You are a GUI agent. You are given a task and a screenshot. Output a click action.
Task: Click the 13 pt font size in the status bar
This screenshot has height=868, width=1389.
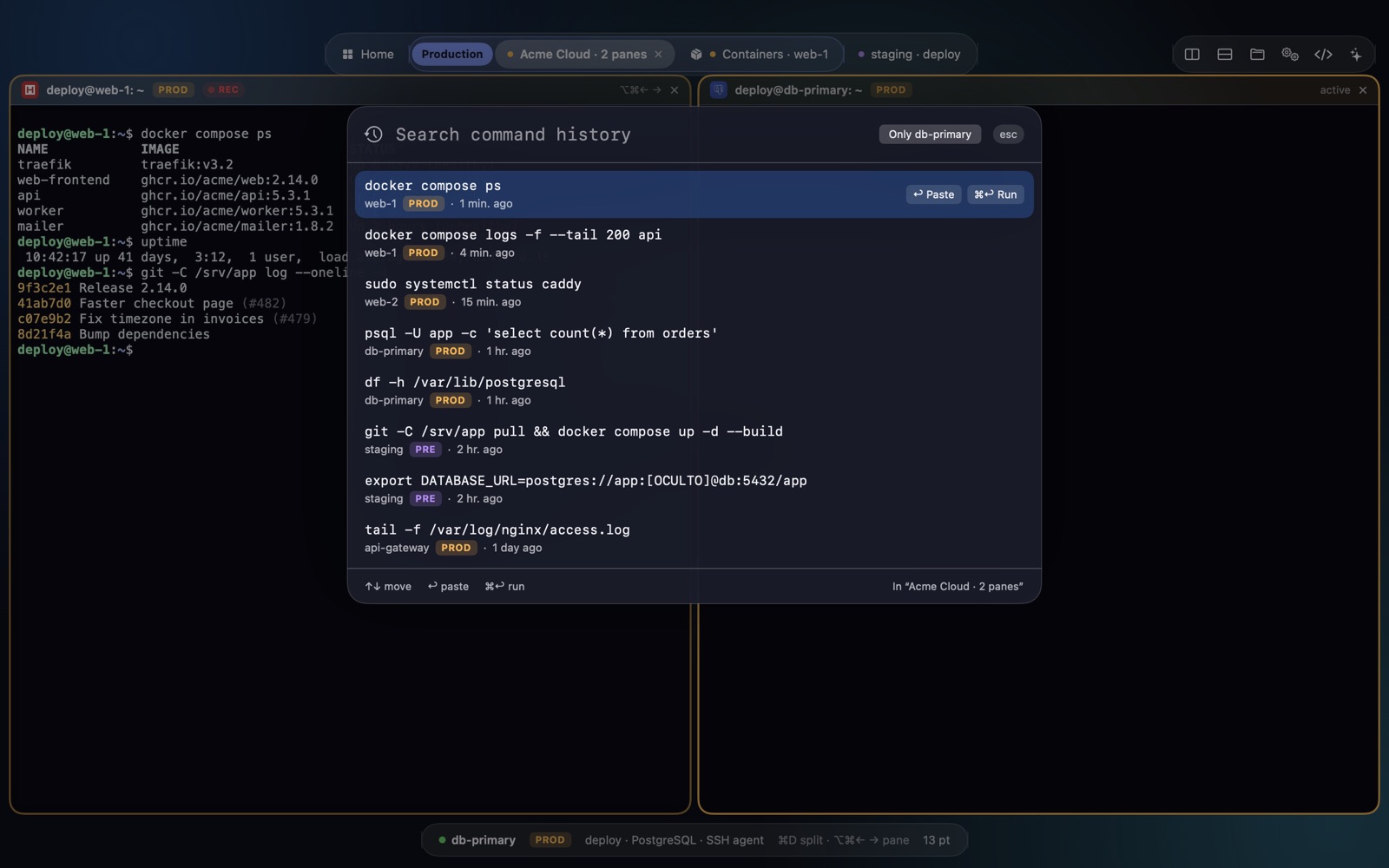pos(936,840)
